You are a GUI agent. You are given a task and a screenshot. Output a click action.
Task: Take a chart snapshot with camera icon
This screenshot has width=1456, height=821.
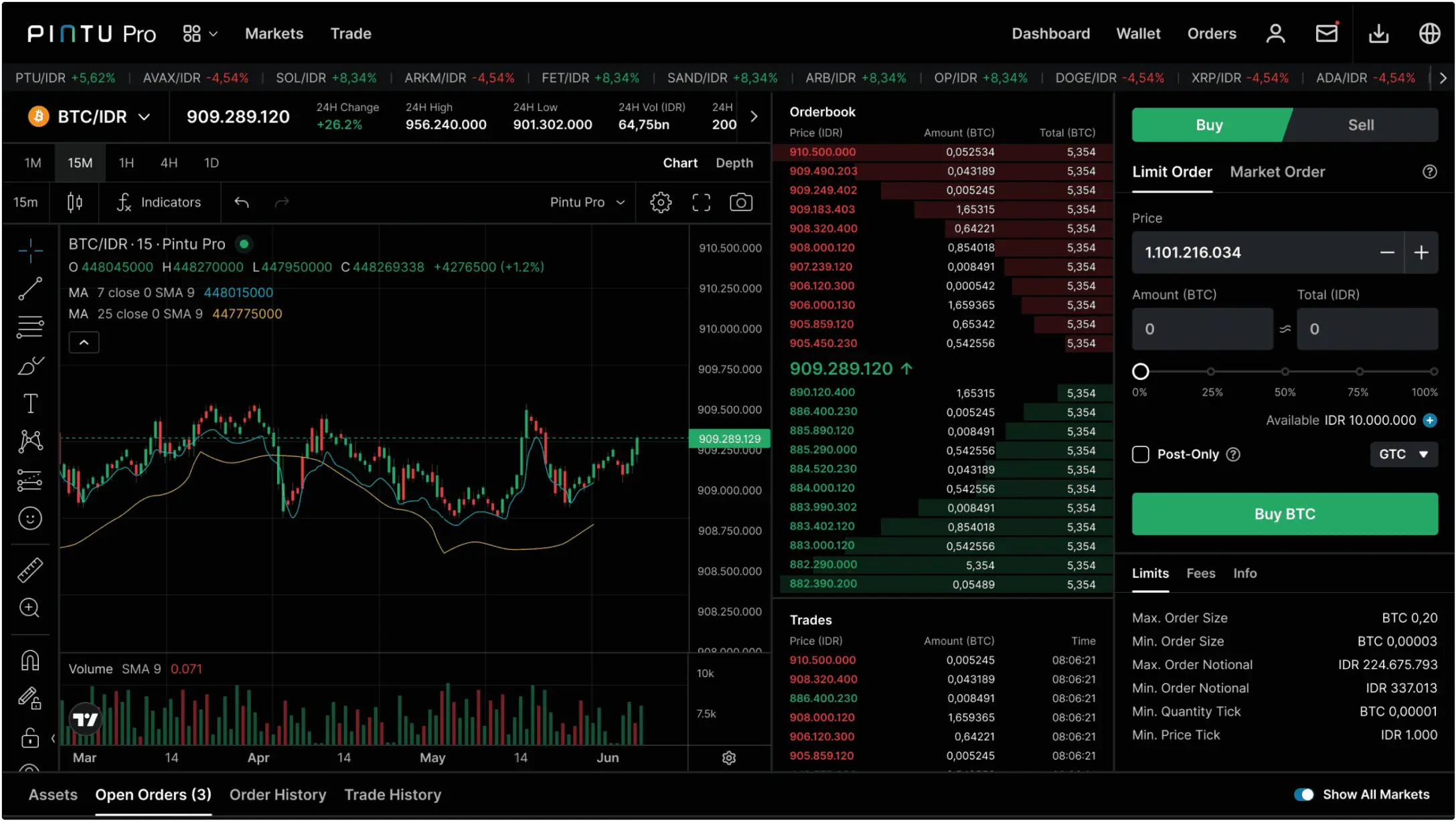click(x=741, y=202)
